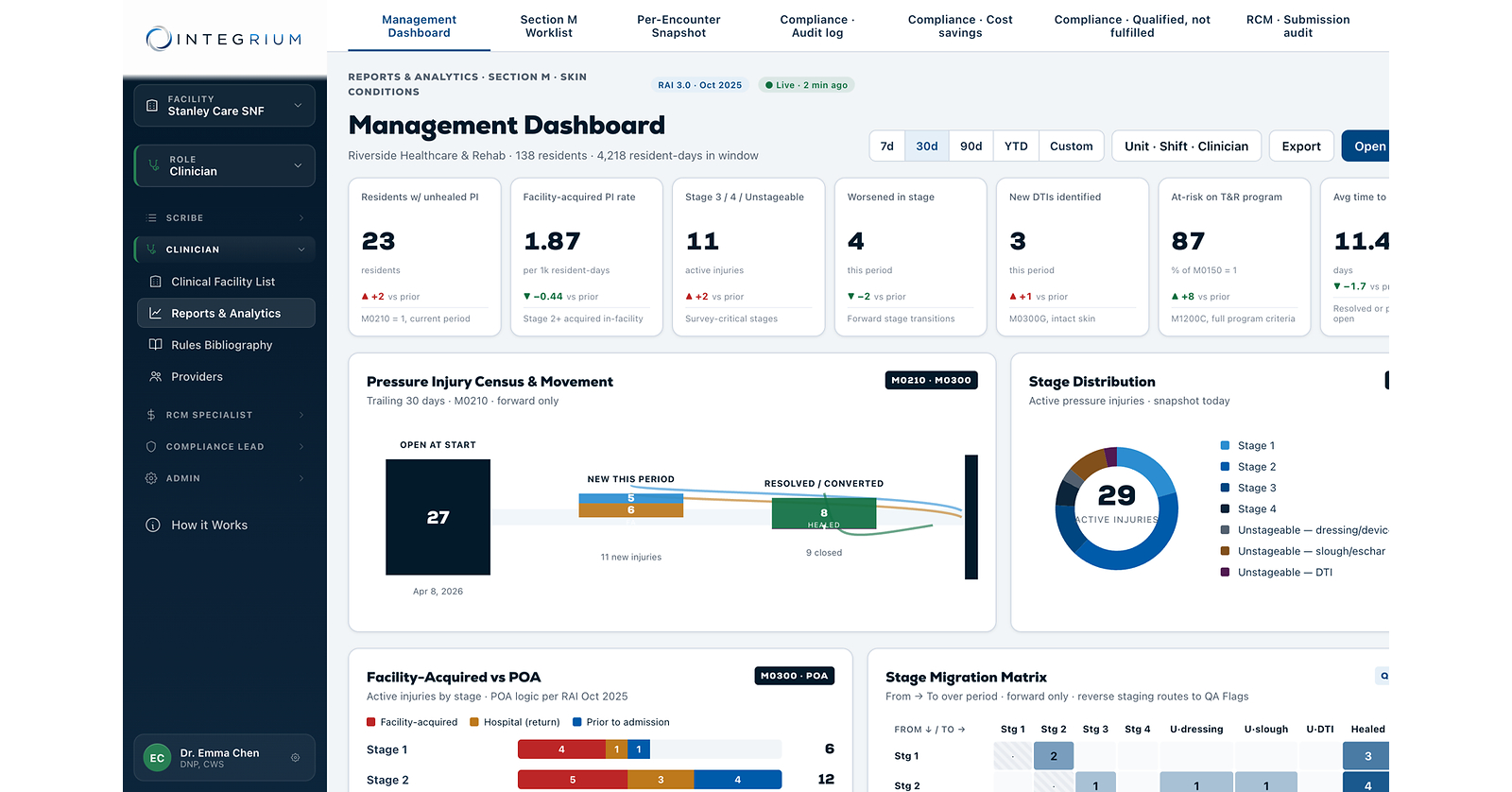Open the Facility Stanley Care SNF dropdown
This screenshot has height=792, width=1512.
pos(224,106)
